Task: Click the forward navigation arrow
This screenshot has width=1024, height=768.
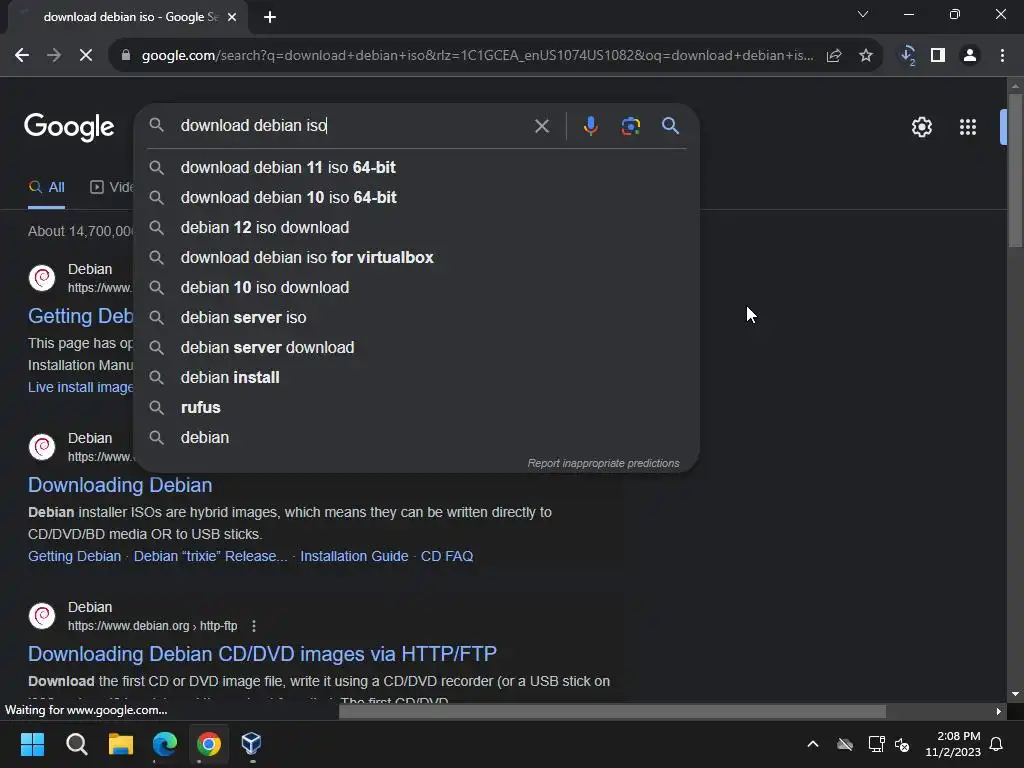Action: pyautogui.click(x=54, y=56)
